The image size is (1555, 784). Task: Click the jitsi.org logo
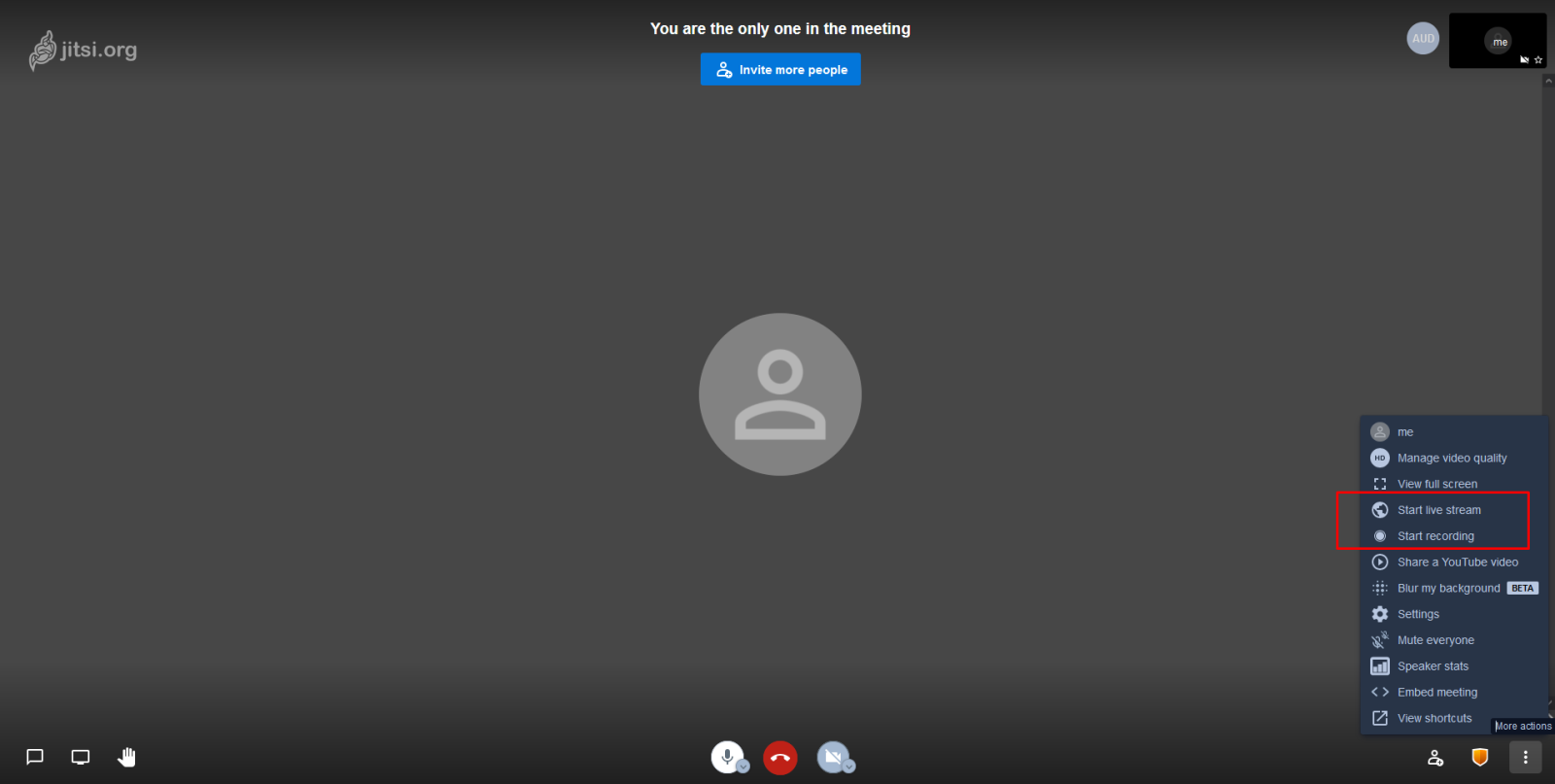click(x=84, y=51)
